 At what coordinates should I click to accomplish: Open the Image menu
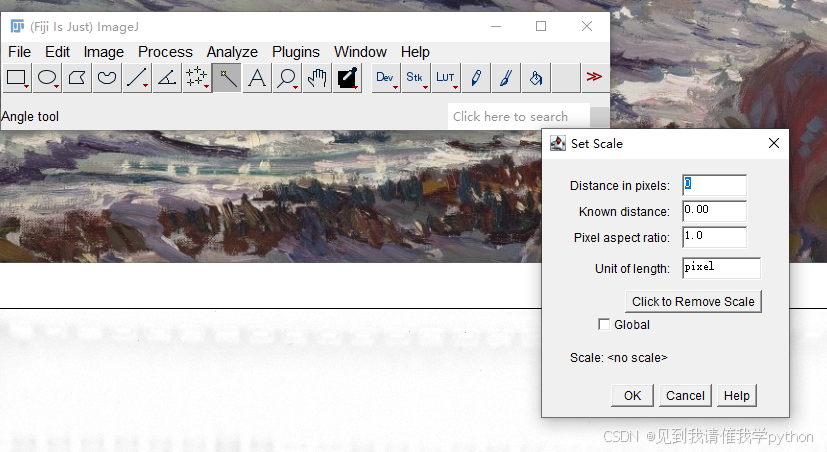pyautogui.click(x=103, y=52)
